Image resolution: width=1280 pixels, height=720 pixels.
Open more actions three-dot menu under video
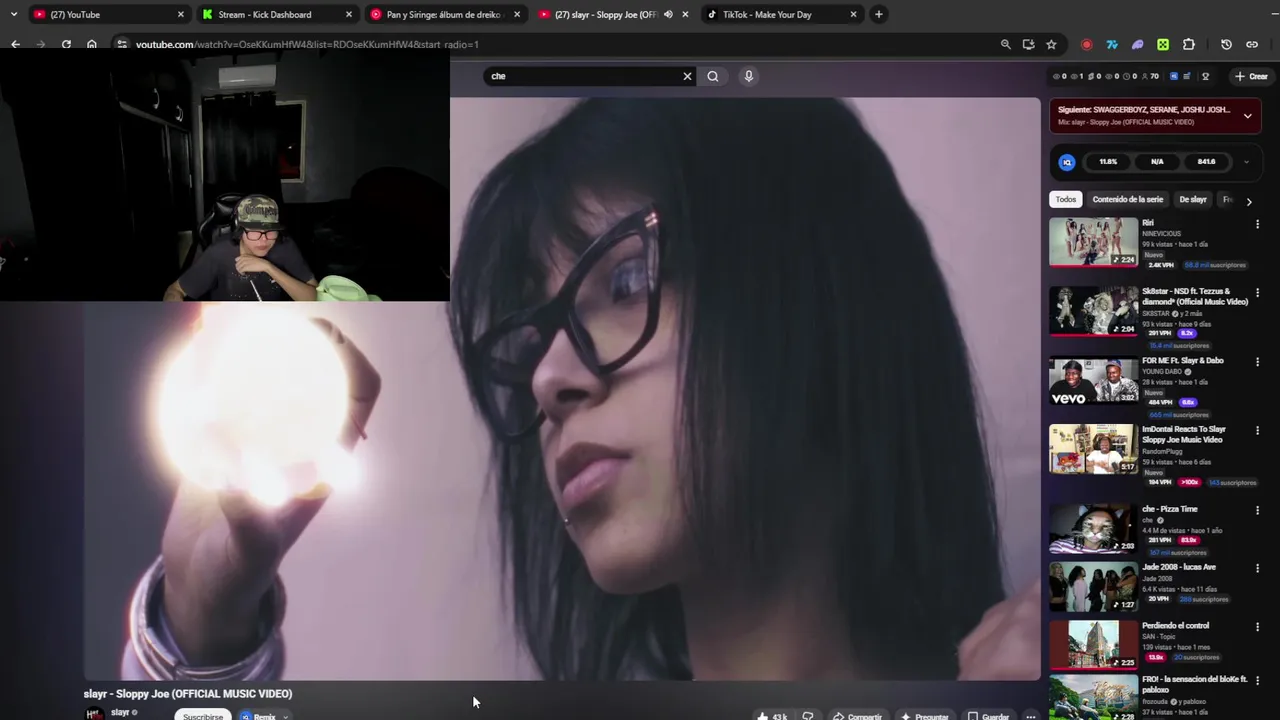(1030, 716)
